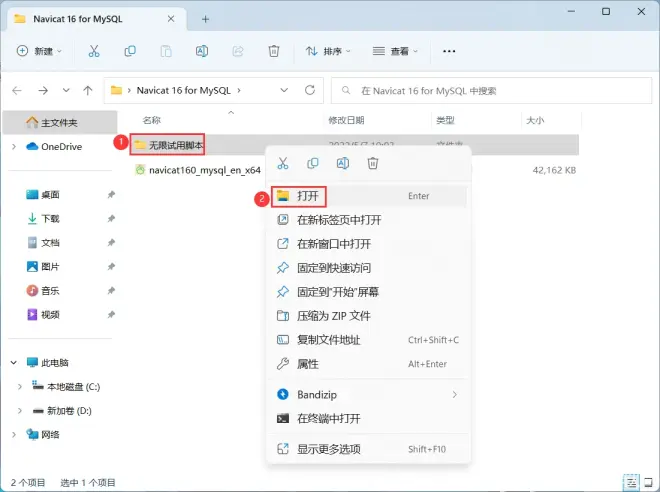Click the Cut icon in the context menu
This screenshot has width=660, height=492.
point(283,163)
